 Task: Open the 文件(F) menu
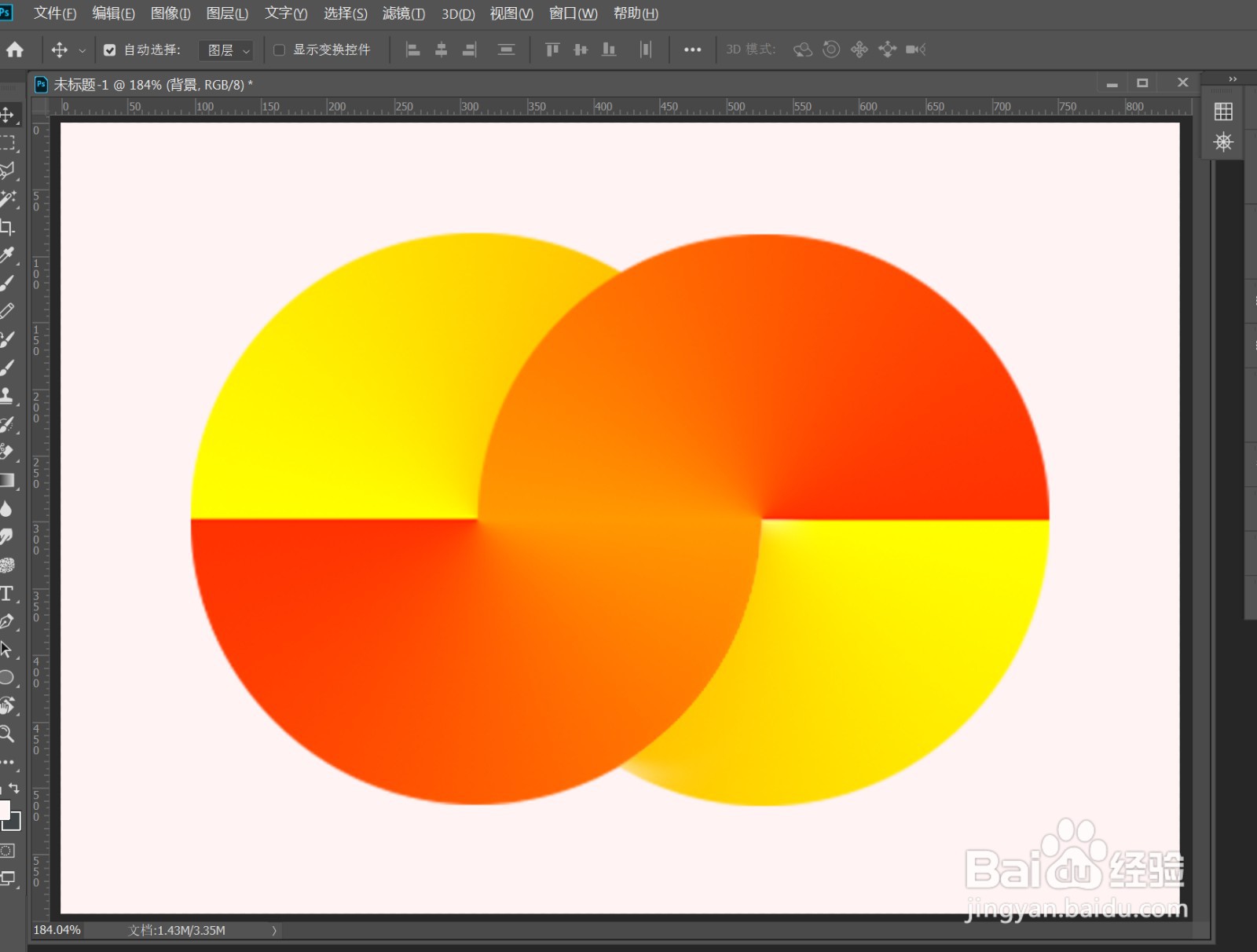(x=55, y=13)
